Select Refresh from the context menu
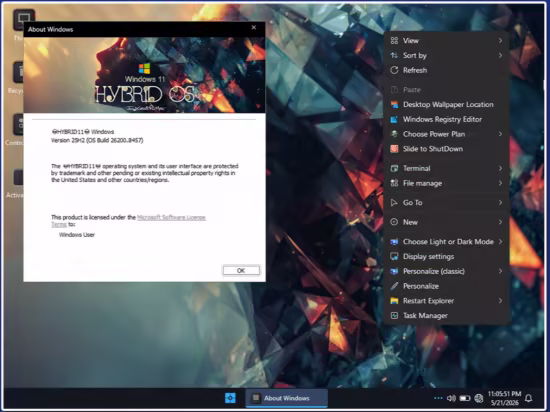This screenshot has height=412, width=550. [x=447, y=70]
